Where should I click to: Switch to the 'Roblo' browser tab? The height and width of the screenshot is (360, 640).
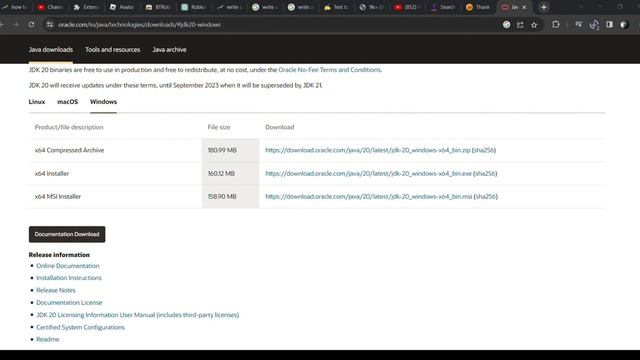point(193,7)
